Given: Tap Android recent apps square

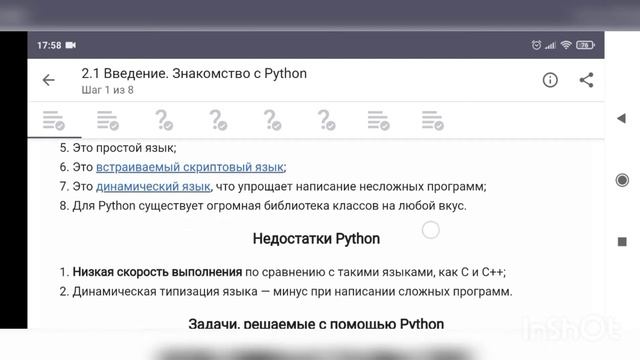Looking at the screenshot, I should (622, 242).
